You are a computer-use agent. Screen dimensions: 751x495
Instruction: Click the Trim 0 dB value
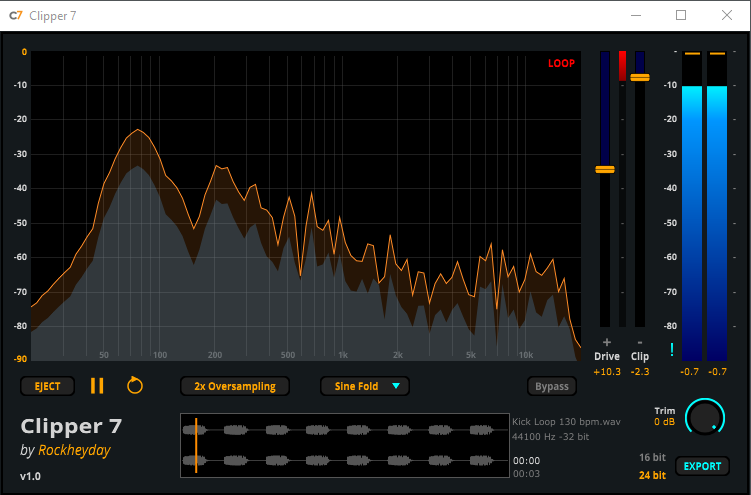click(x=664, y=422)
